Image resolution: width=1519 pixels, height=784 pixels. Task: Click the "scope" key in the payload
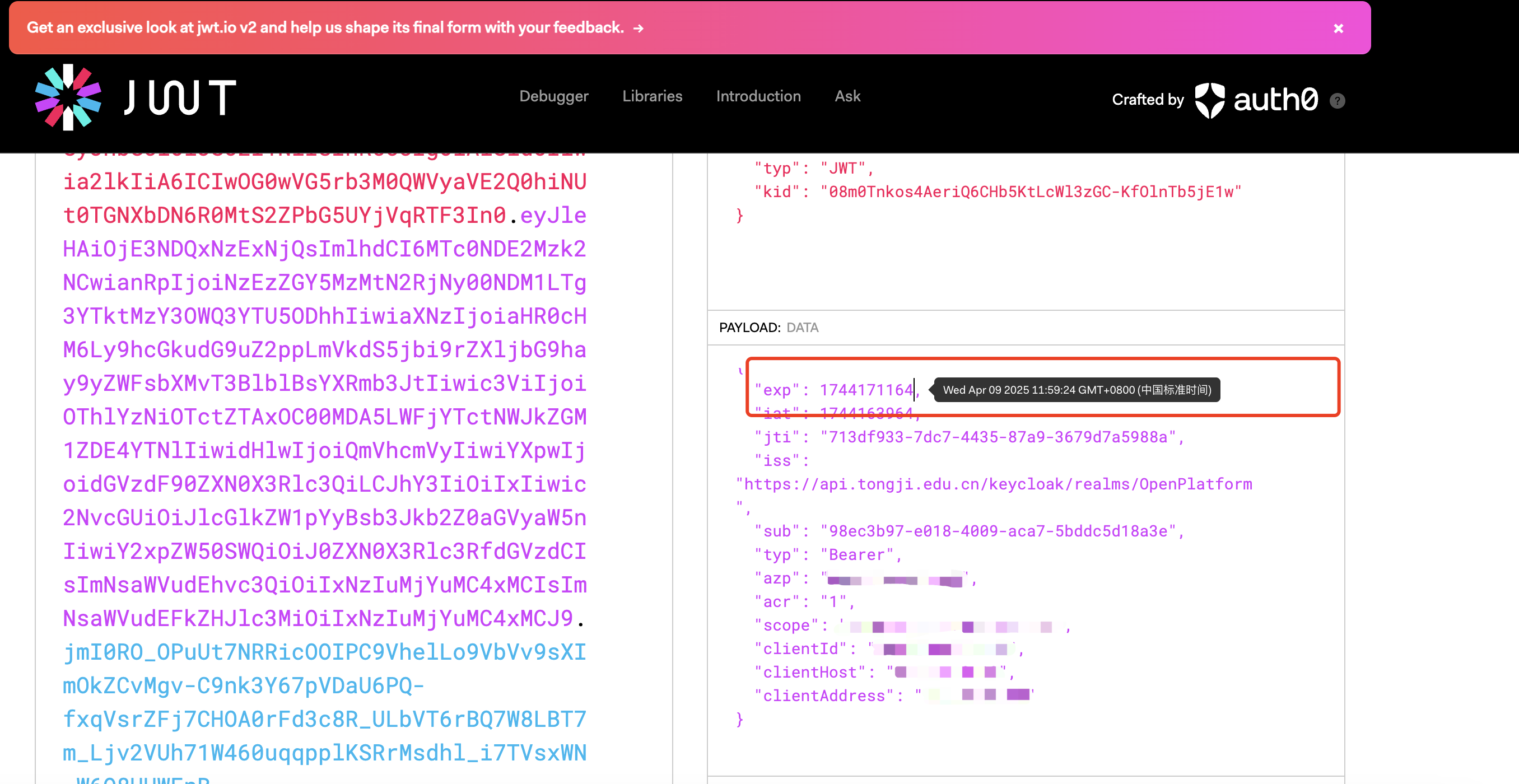786,626
